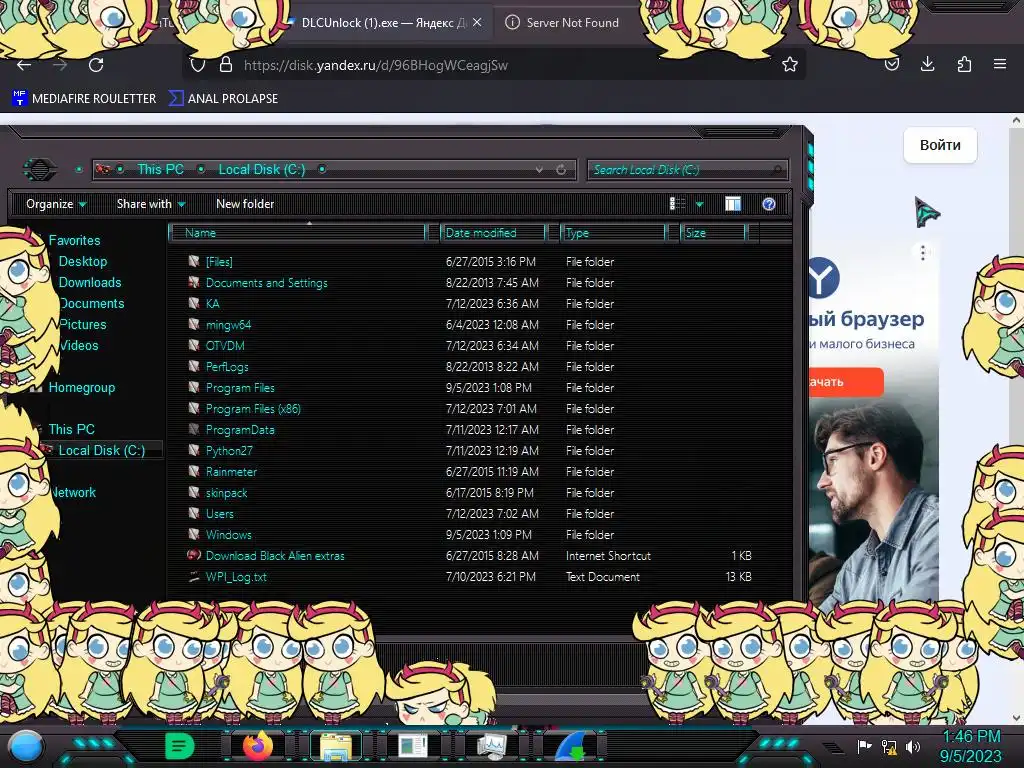
Task: Close the DLCUnlock (1).exe tab
Action: (x=477, y=22)
